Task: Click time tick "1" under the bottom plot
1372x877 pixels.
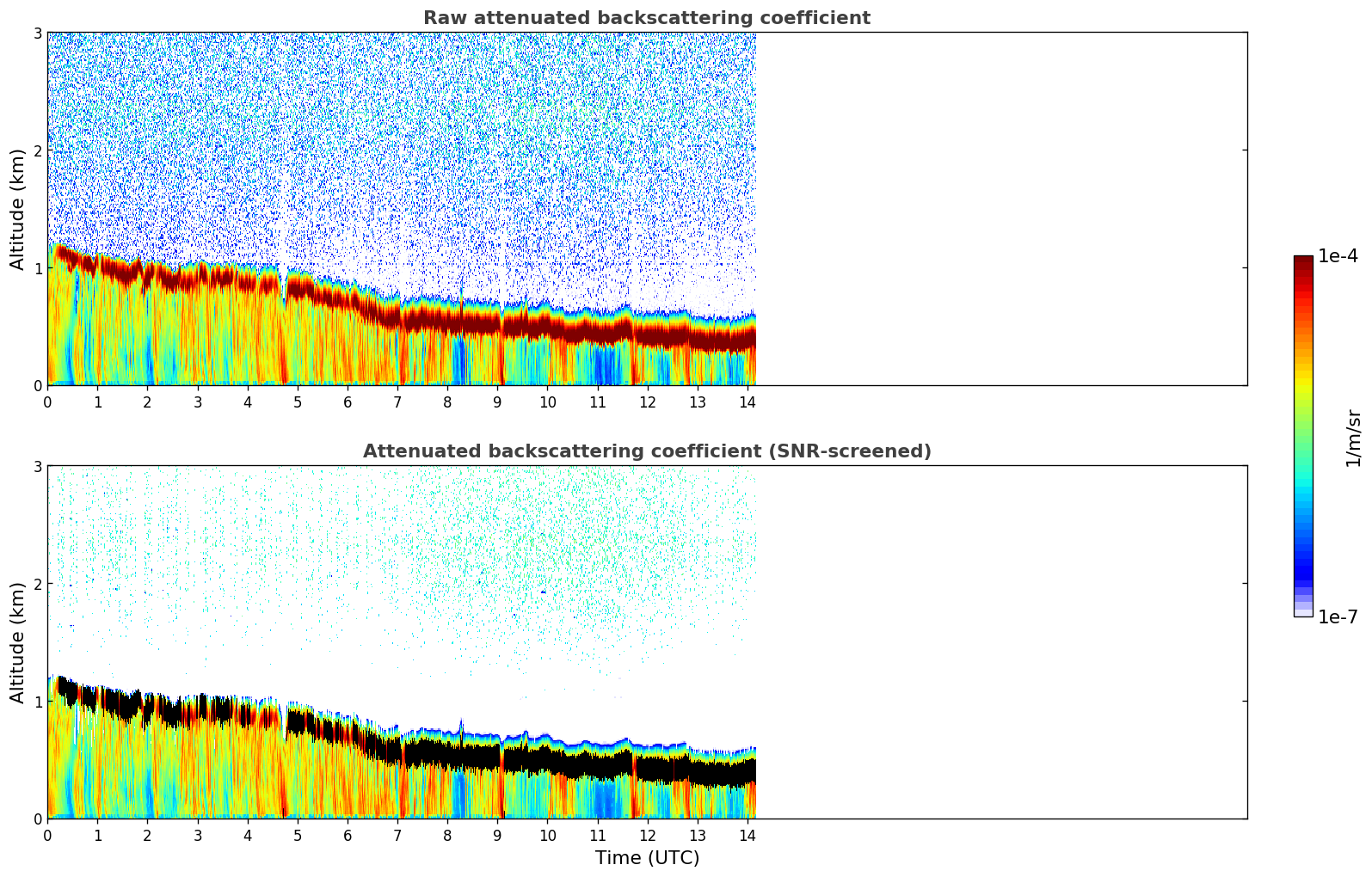Action: 97,835
